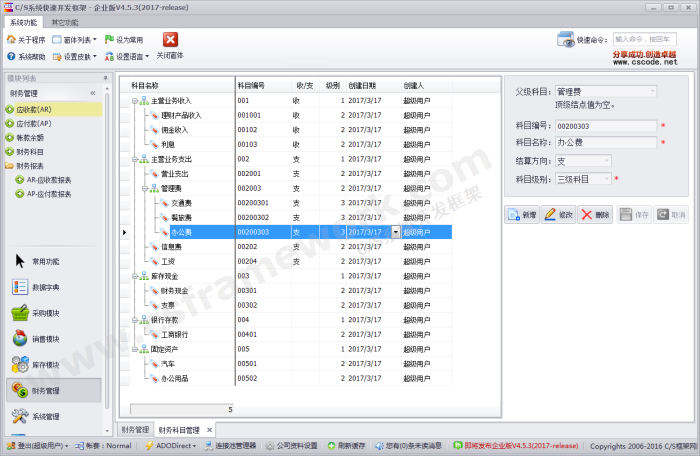700x456 pixels.
Task: Switch to the 其它功能 ribbon tab
Action: tap(67, 21)
